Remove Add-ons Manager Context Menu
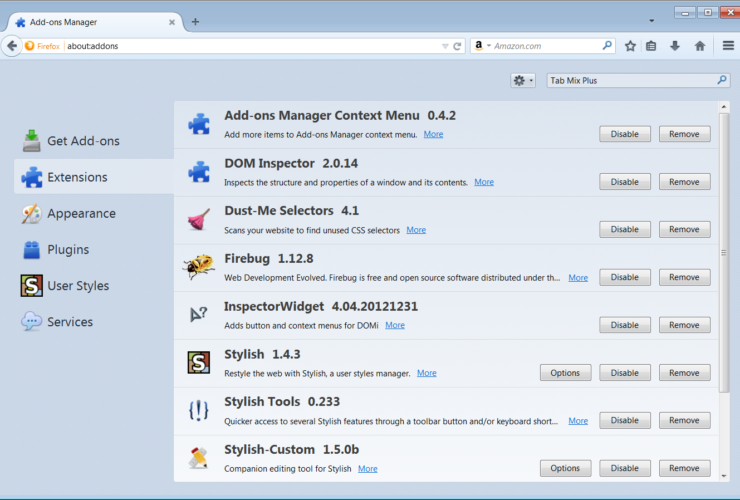The width and height of the screenshot is (740, 500). click(x=684, y=134)
